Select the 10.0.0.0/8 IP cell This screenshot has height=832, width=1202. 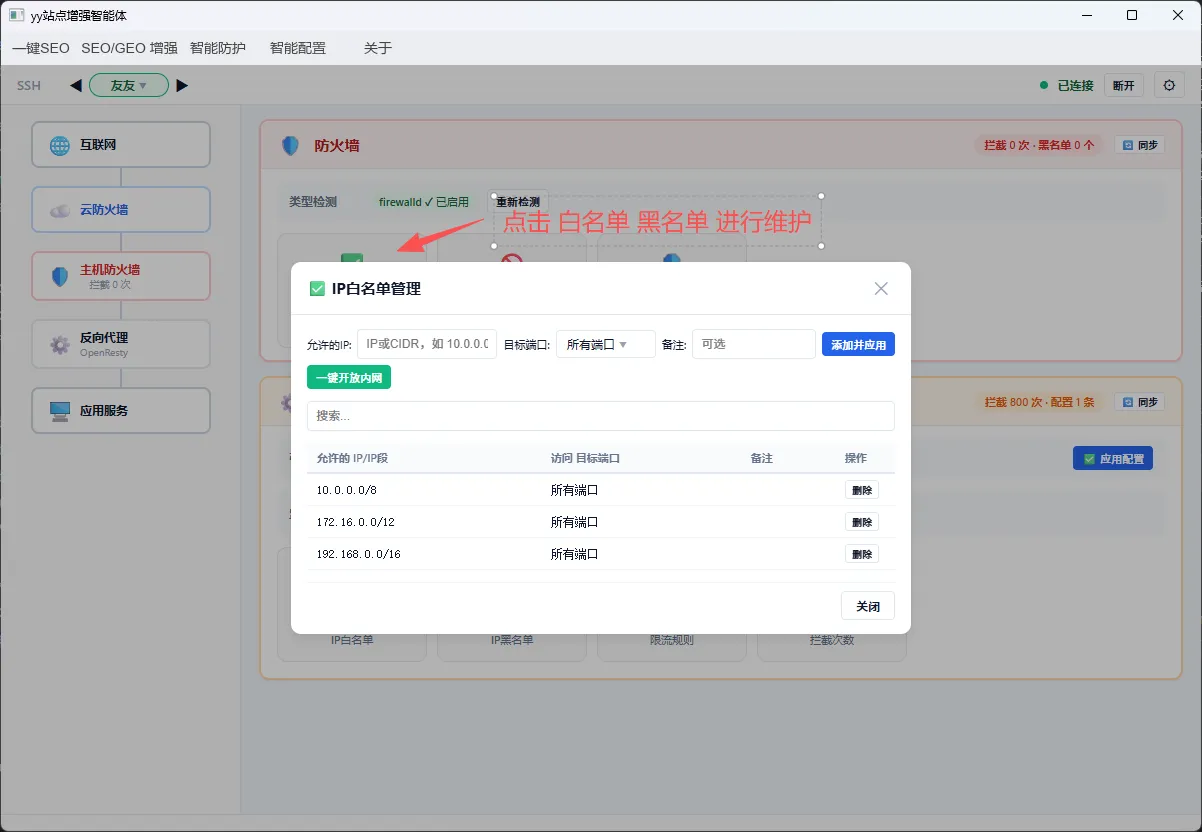(345, 490)
